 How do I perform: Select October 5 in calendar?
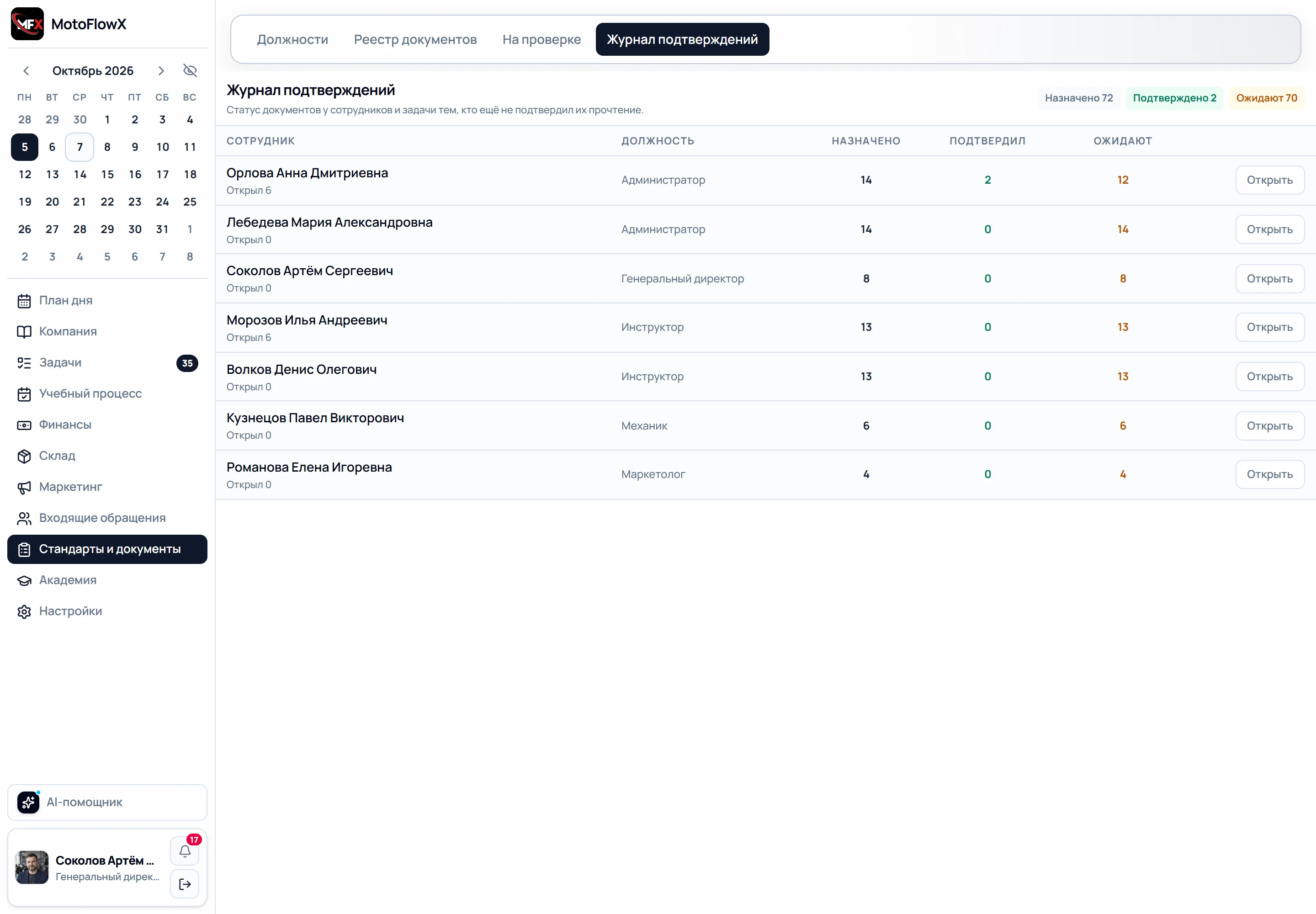point(25,147)
